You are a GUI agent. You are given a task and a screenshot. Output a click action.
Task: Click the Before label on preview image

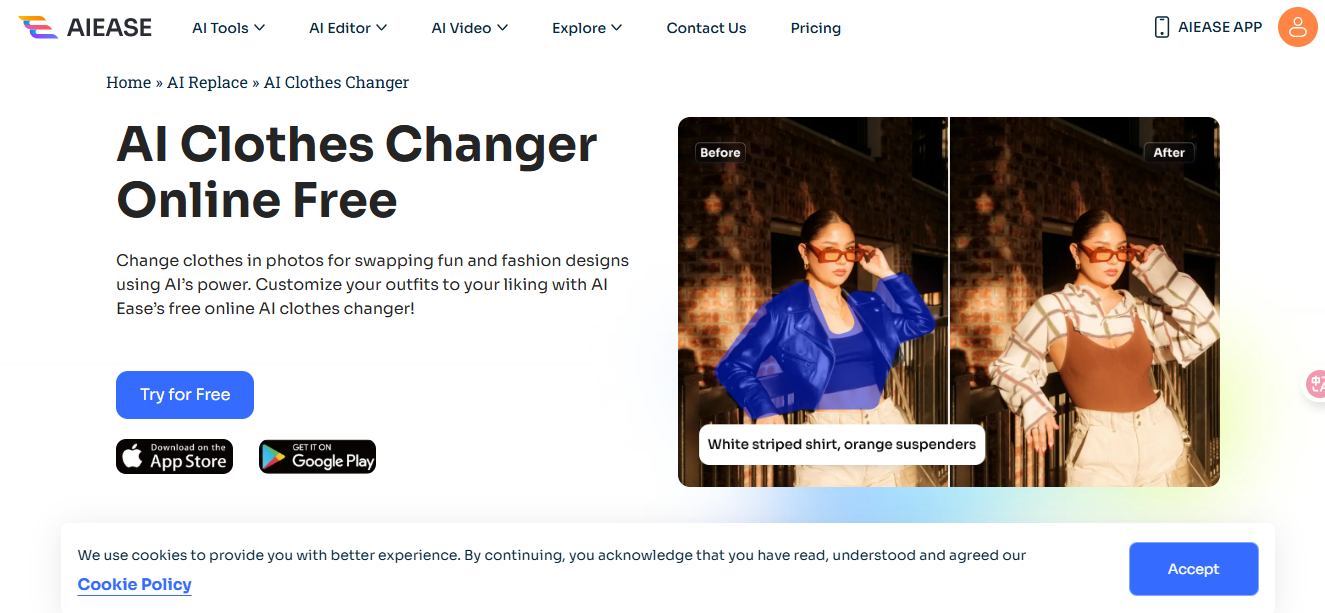click(720, 153)
